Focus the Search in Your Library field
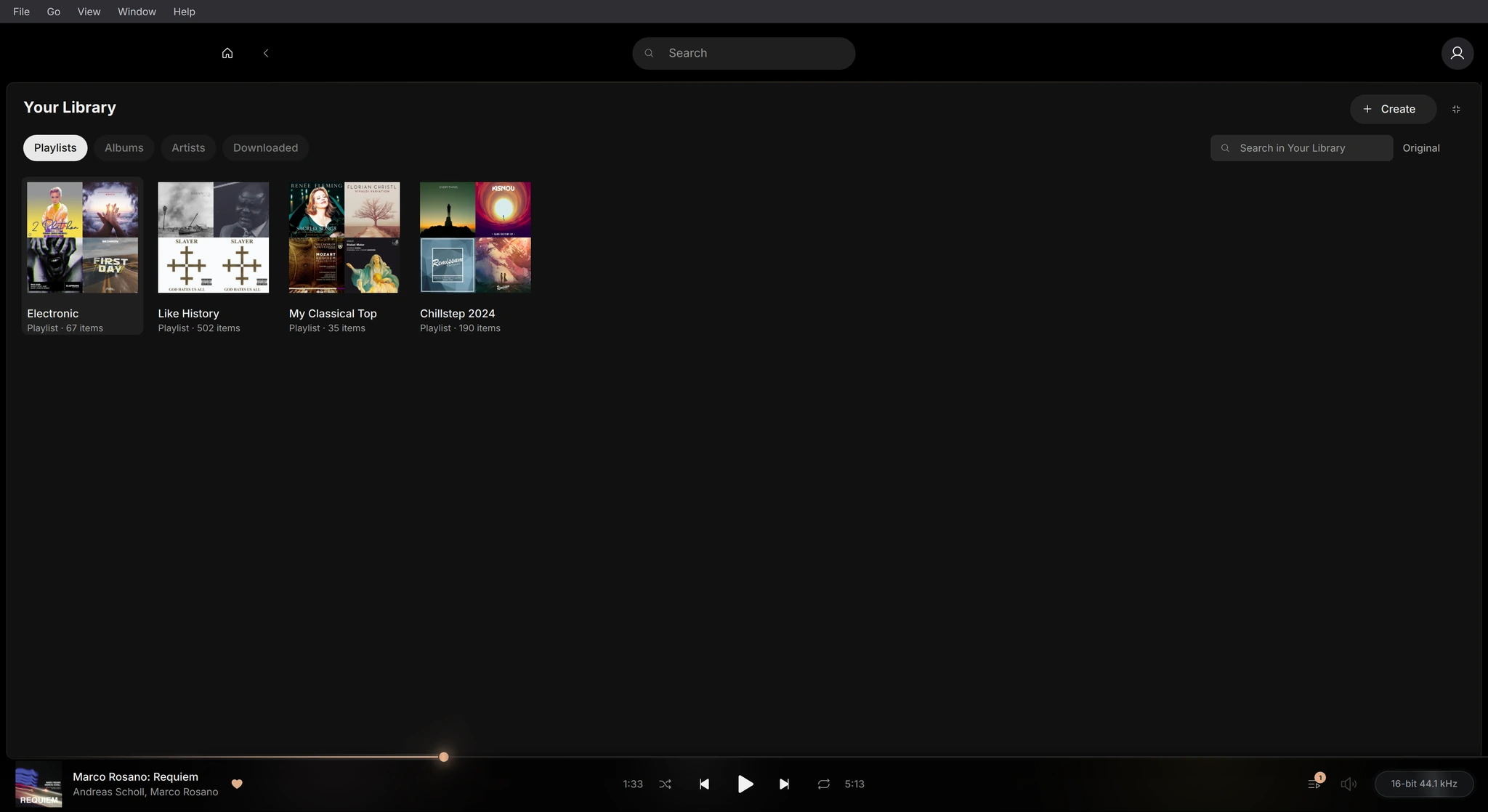This screenshot has width=1488, height=812. (1301, 148)
